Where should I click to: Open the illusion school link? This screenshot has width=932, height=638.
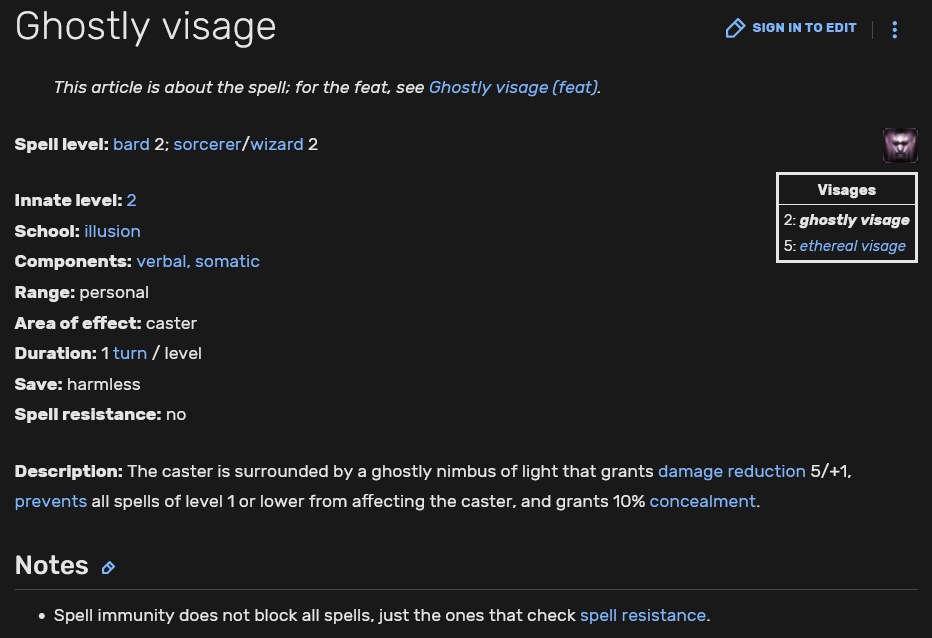click(112, 231)
